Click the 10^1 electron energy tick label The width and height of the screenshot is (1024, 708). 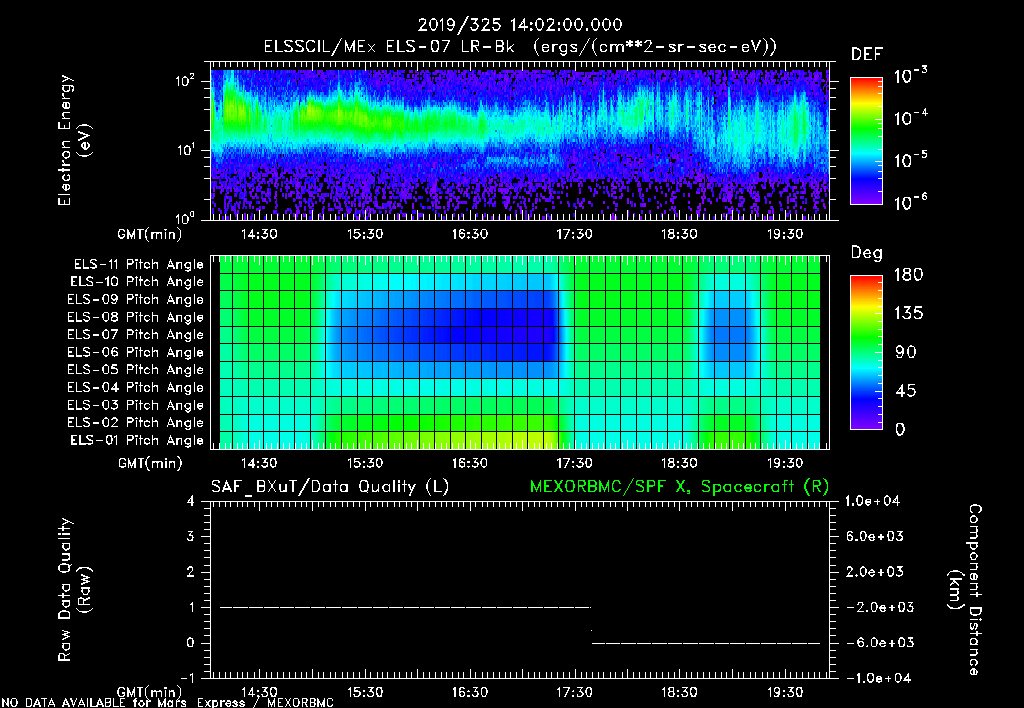coord(185,150)
